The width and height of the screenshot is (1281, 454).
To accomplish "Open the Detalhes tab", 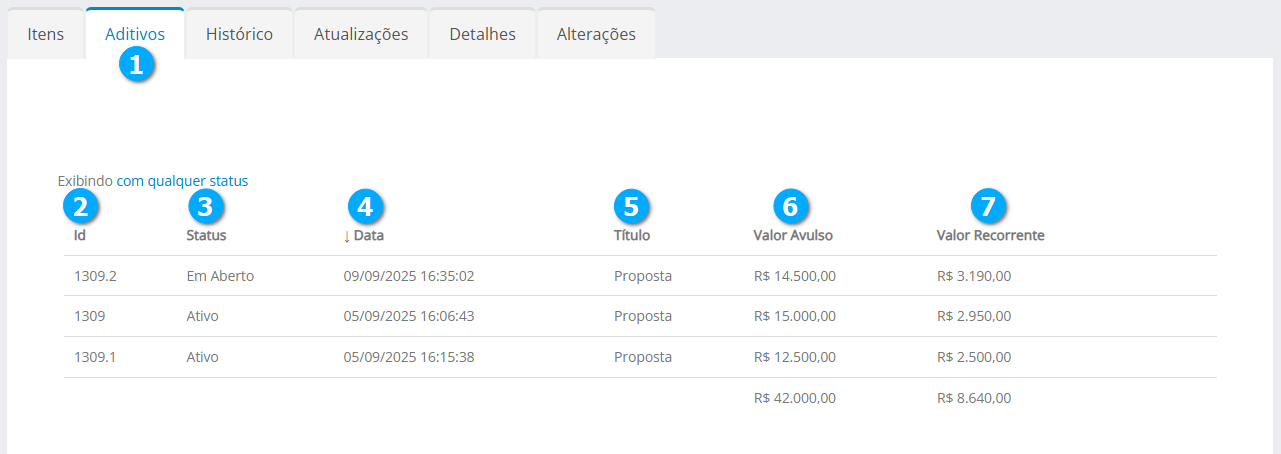I will (482, 34).
